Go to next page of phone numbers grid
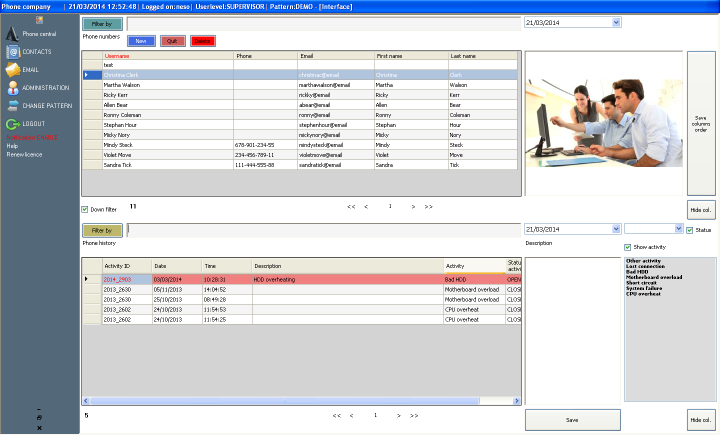720x435 pixels. 413,207
